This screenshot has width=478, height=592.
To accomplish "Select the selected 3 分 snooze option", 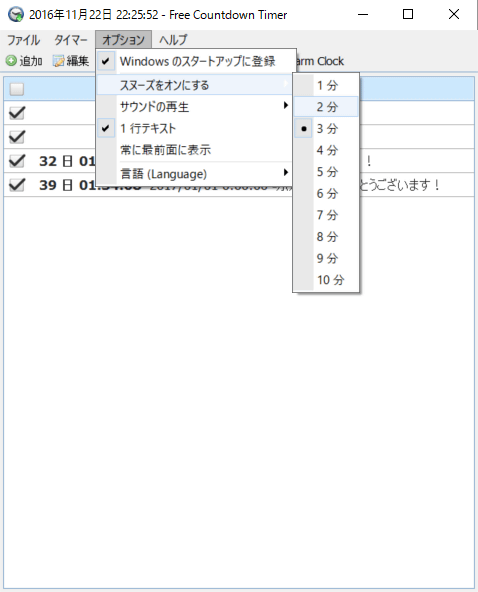I will 326,128.
